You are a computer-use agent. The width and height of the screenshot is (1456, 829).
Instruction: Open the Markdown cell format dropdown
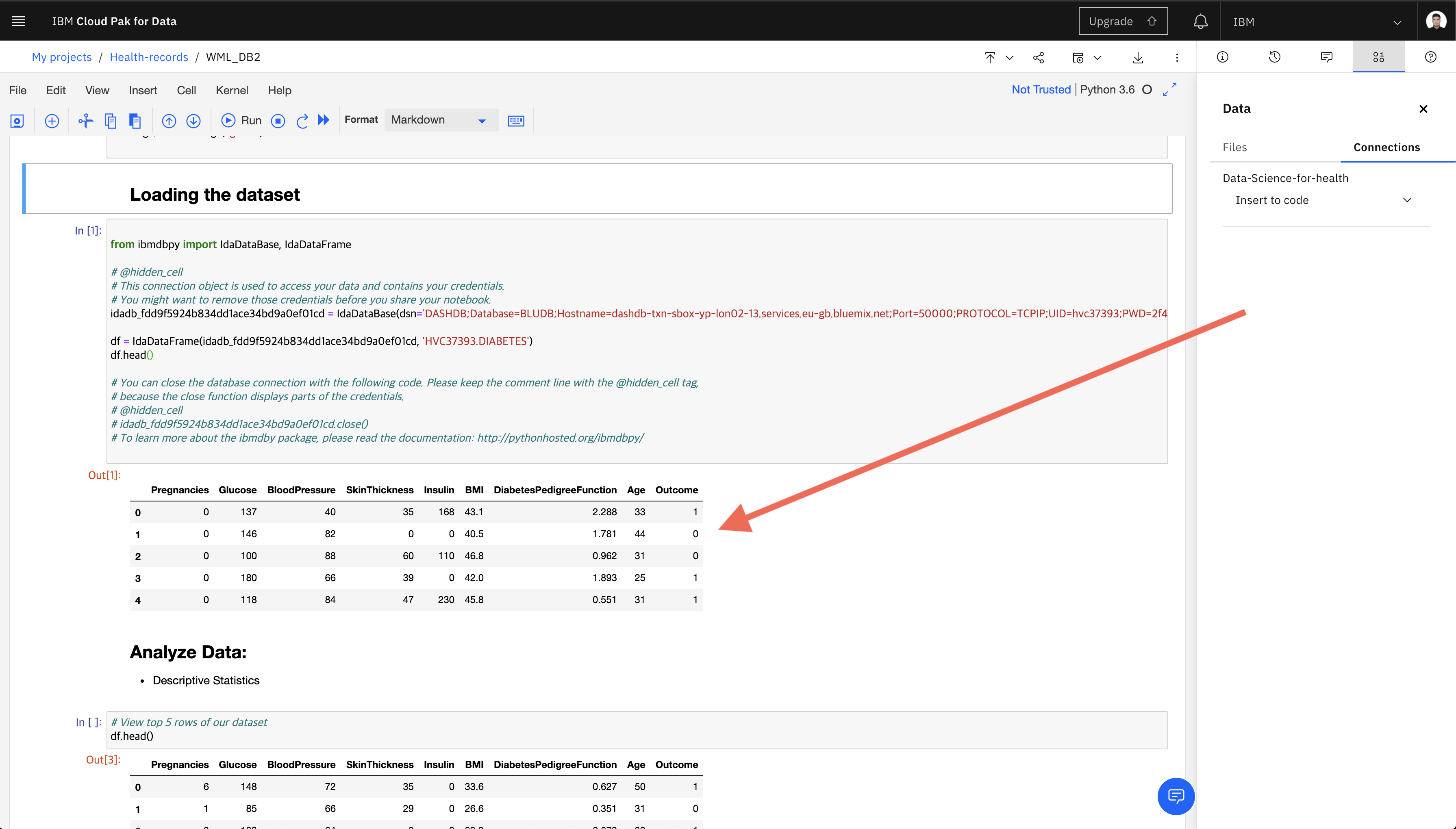439,120
